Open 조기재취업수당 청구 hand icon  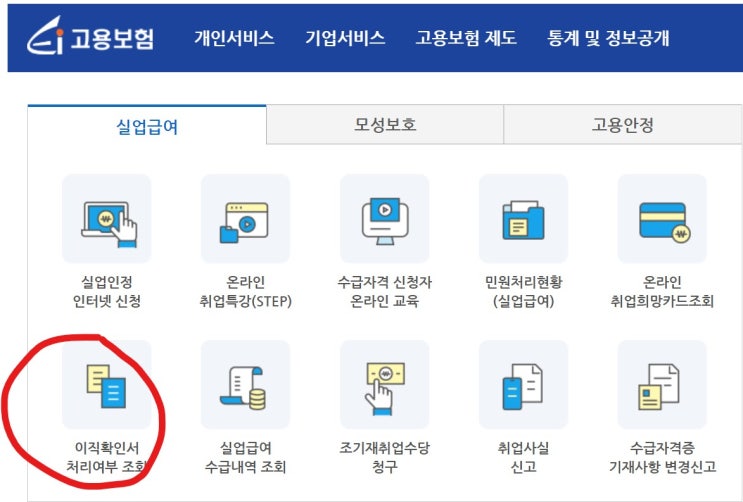tap(384, 384)
